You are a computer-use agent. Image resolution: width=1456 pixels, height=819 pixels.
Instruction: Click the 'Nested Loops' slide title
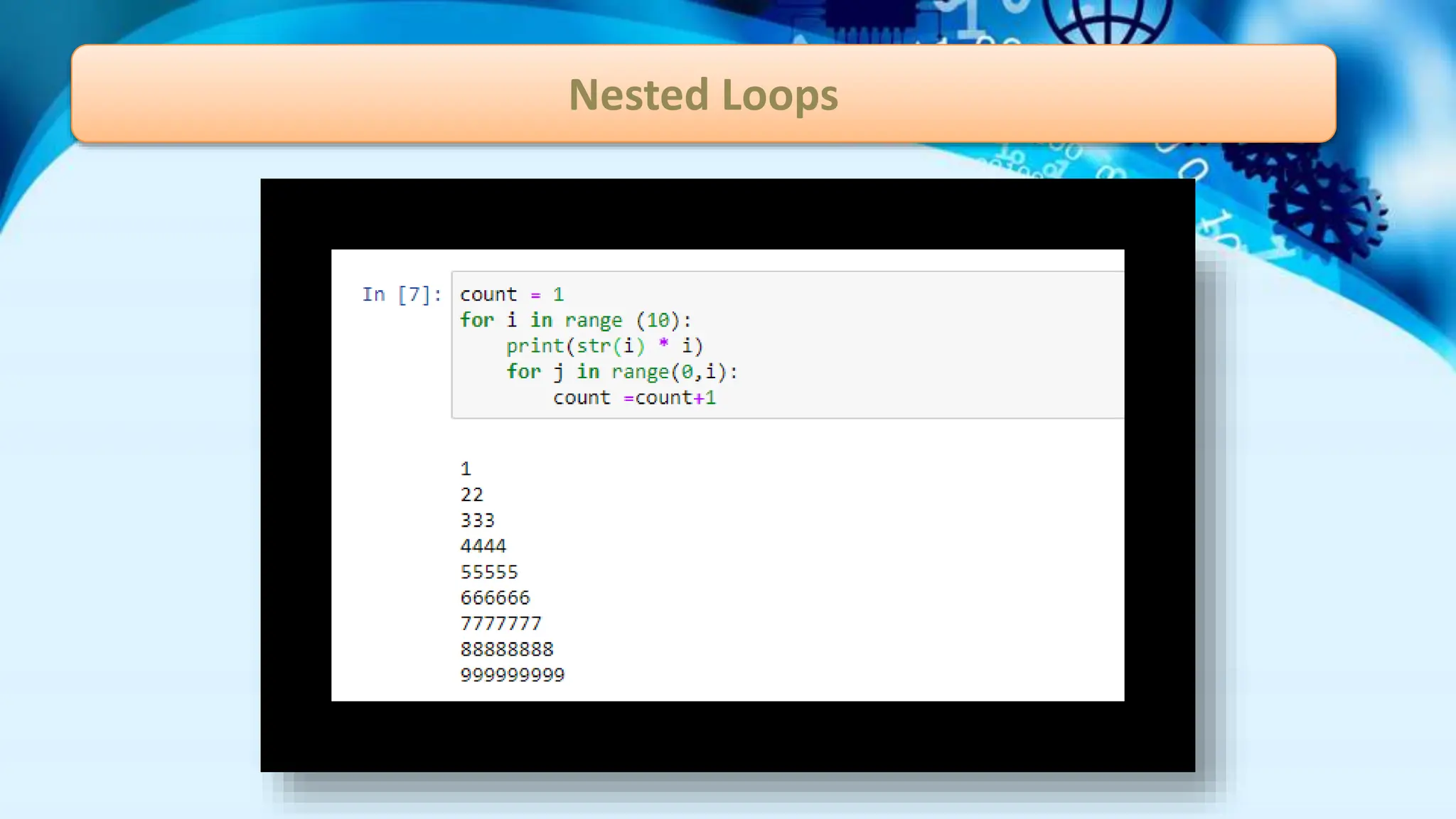coord(703,95)
